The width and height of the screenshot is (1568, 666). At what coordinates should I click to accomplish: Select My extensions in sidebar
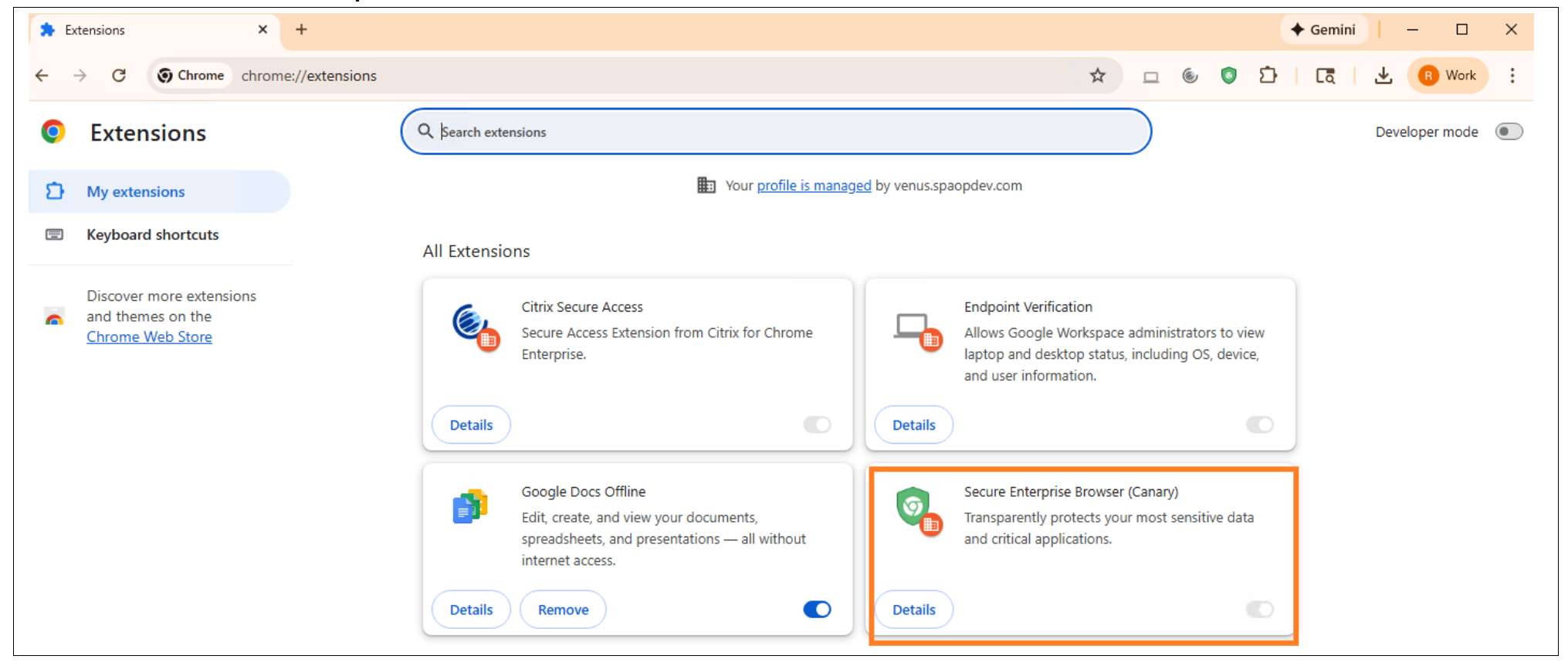click(136, 191)
